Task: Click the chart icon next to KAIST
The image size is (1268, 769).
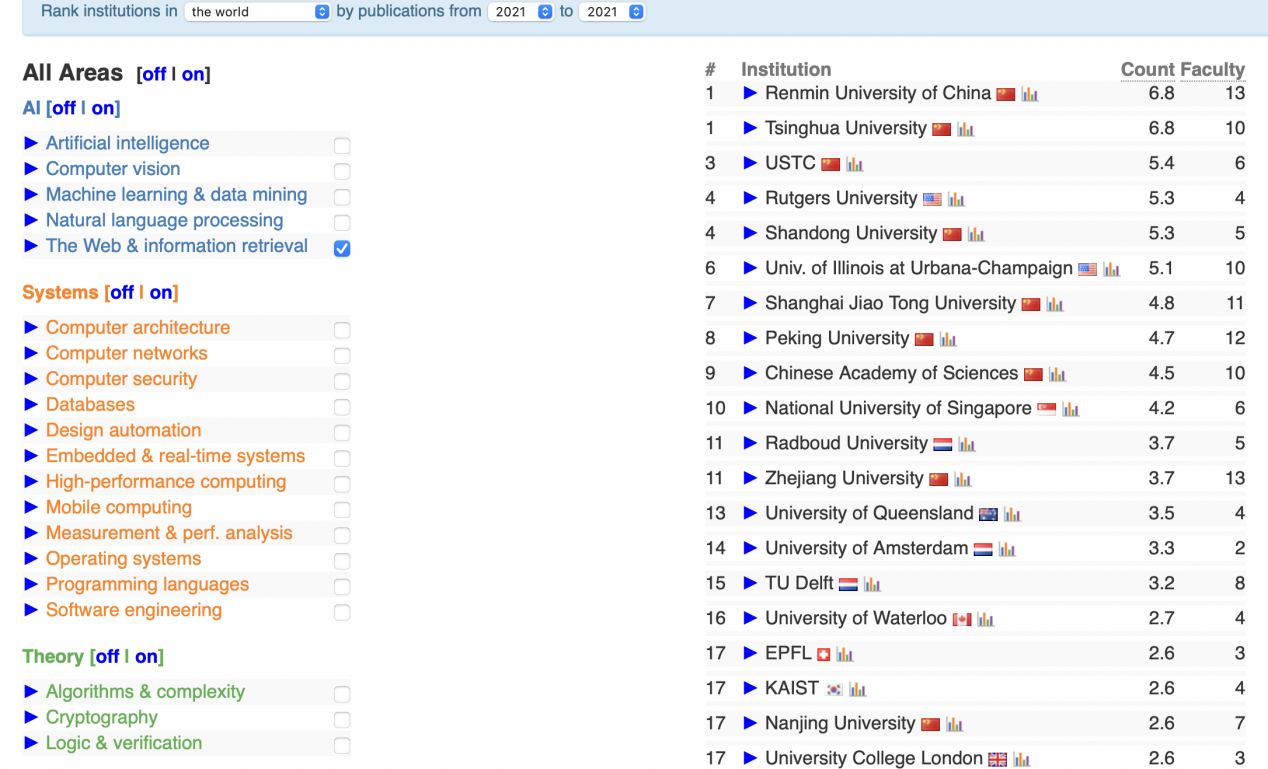Action: [x=857, y=689]
